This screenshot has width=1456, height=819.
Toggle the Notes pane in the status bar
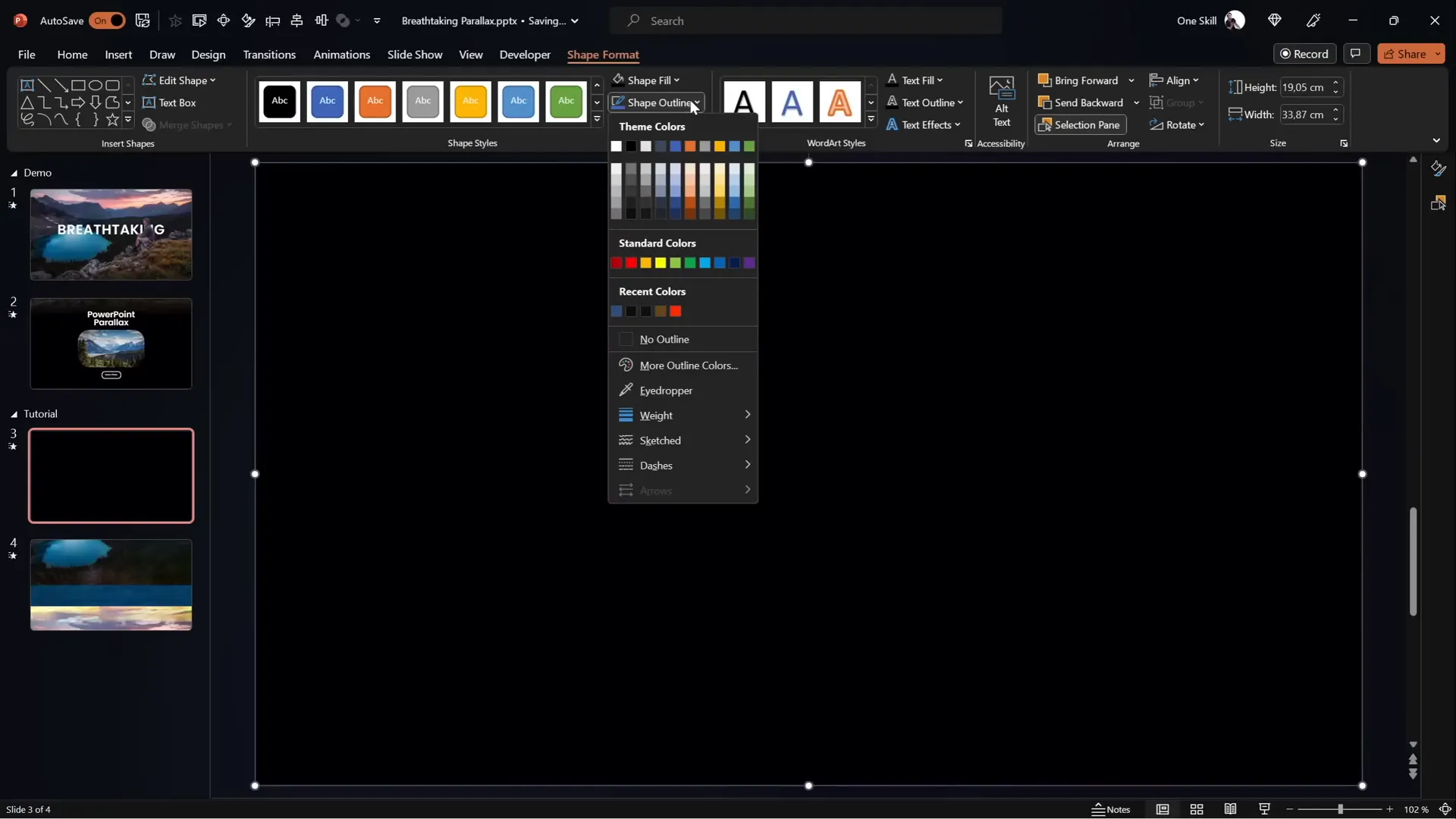coord(1111,809)
